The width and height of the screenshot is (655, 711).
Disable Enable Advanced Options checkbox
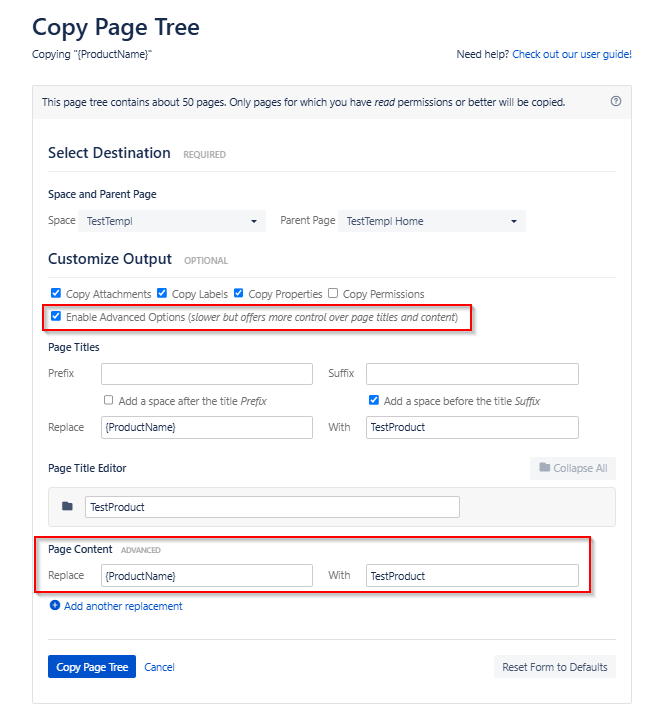(56, 316)
